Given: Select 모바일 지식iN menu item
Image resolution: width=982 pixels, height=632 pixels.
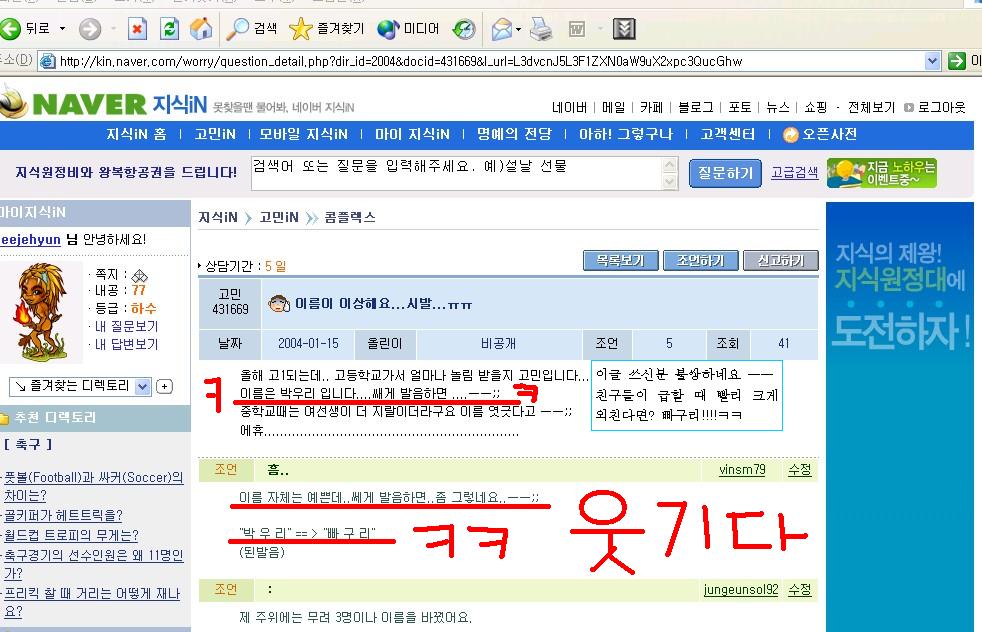Looking at the screenshot, I should click(304, 134).
